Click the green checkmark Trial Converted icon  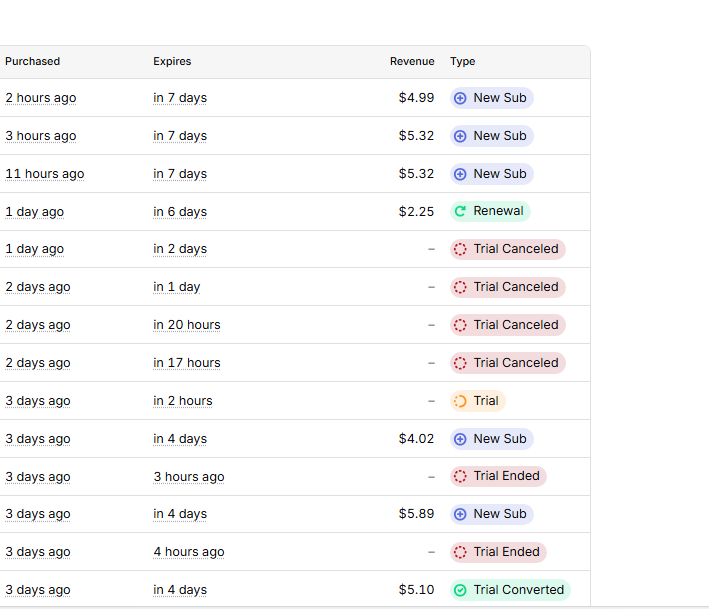point(460,590)
